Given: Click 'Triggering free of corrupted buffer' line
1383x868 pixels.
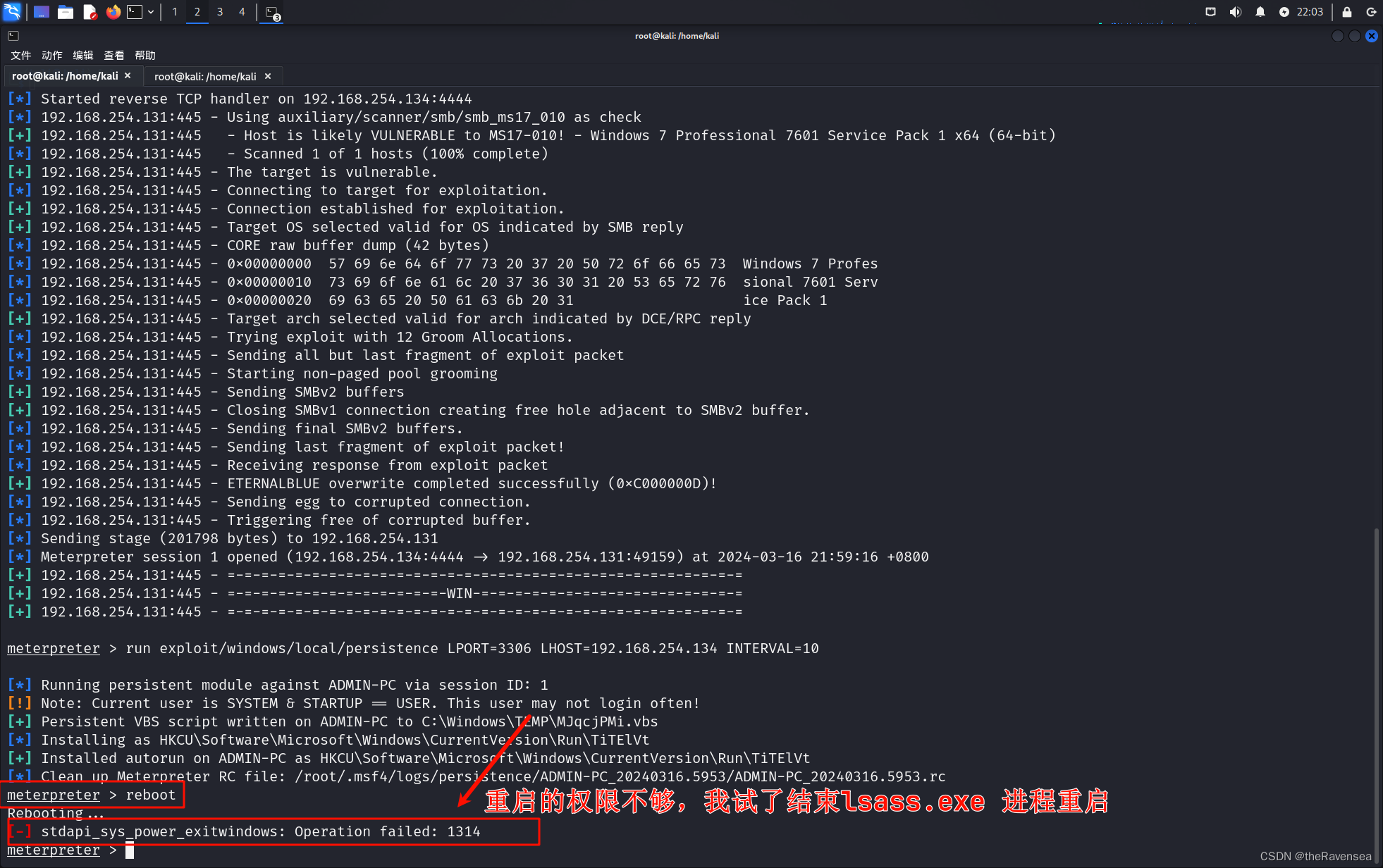Looking at the screenshot, I should click(x=269, y=520).
